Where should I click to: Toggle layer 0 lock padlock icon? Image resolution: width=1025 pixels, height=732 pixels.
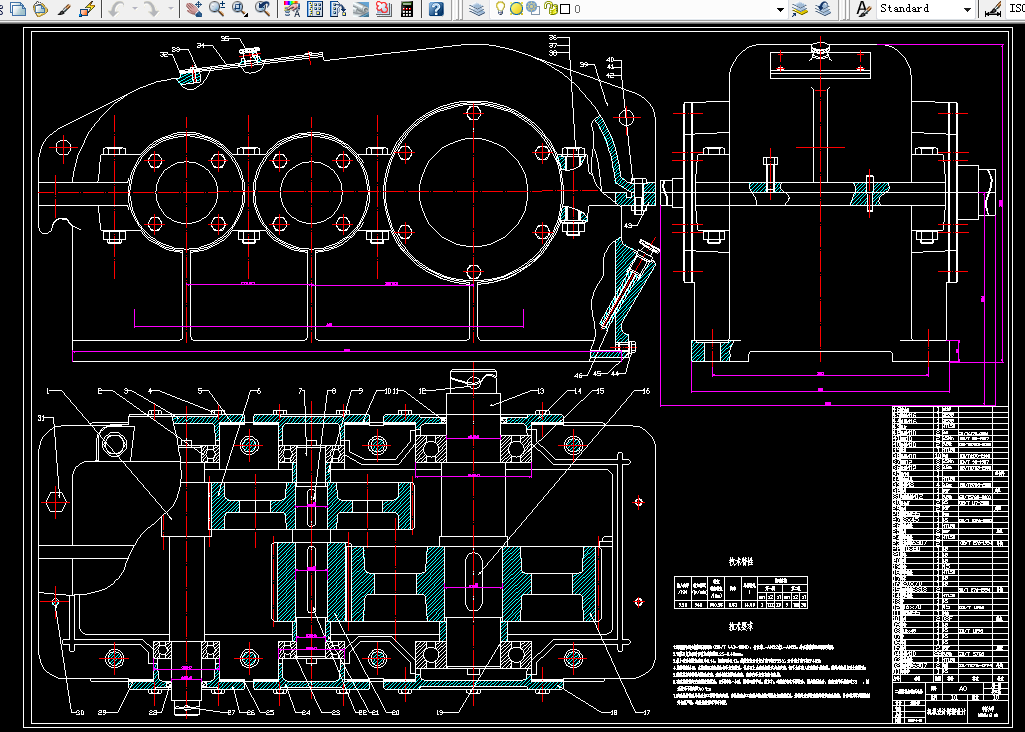click(550, 8)
